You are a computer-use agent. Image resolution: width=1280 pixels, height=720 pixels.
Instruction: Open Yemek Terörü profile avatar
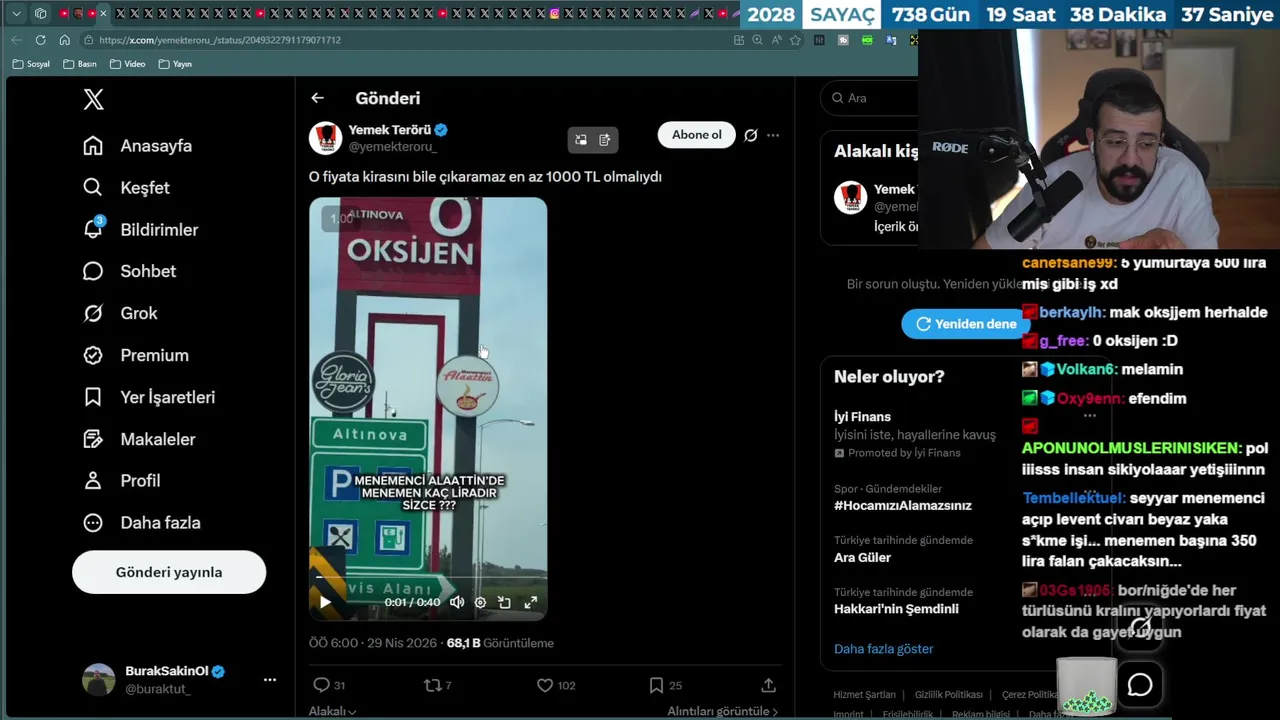[x=325, y=138]
